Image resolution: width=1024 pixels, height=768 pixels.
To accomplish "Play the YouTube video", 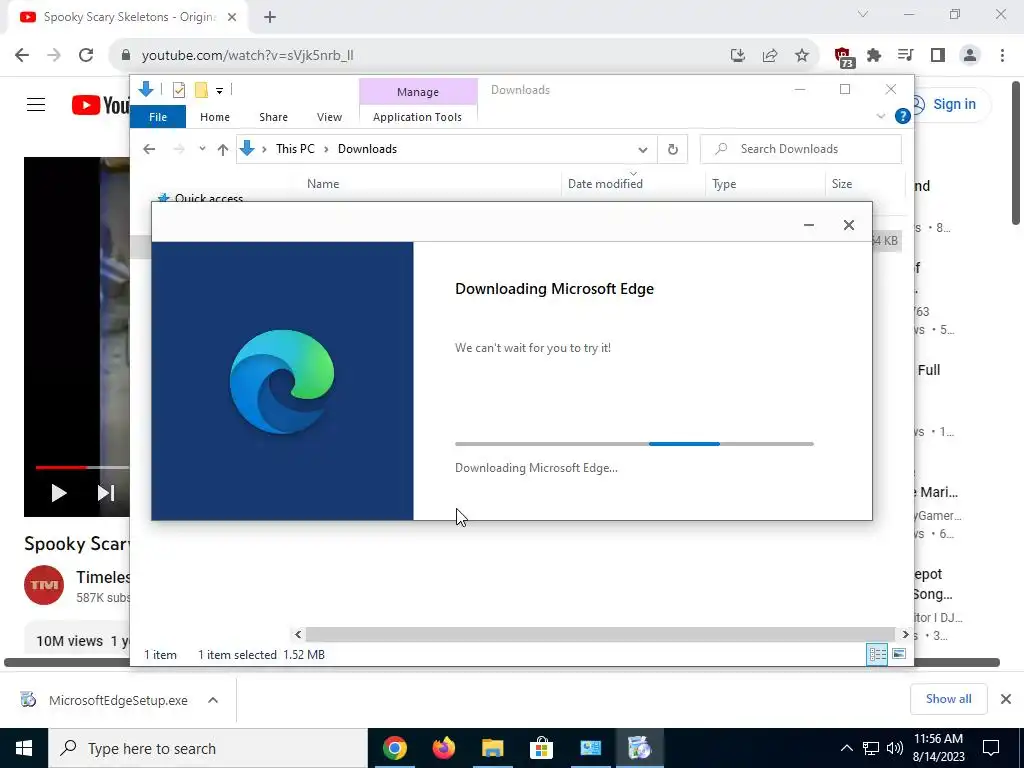I will (59, 493).
